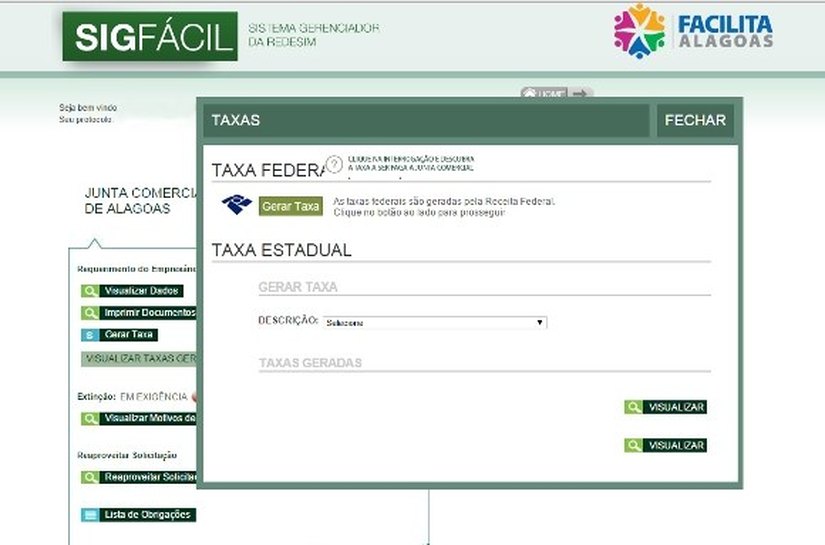Click the TAXAS dialog title bar
Image resolution: width=825 pixels, height=545 pixels.
[426, 120]
